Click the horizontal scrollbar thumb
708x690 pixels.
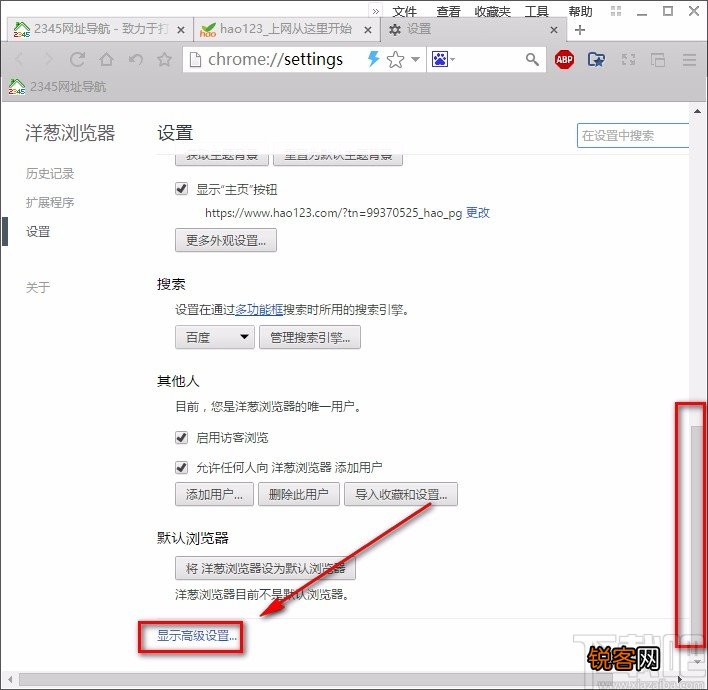coord(316,679)
